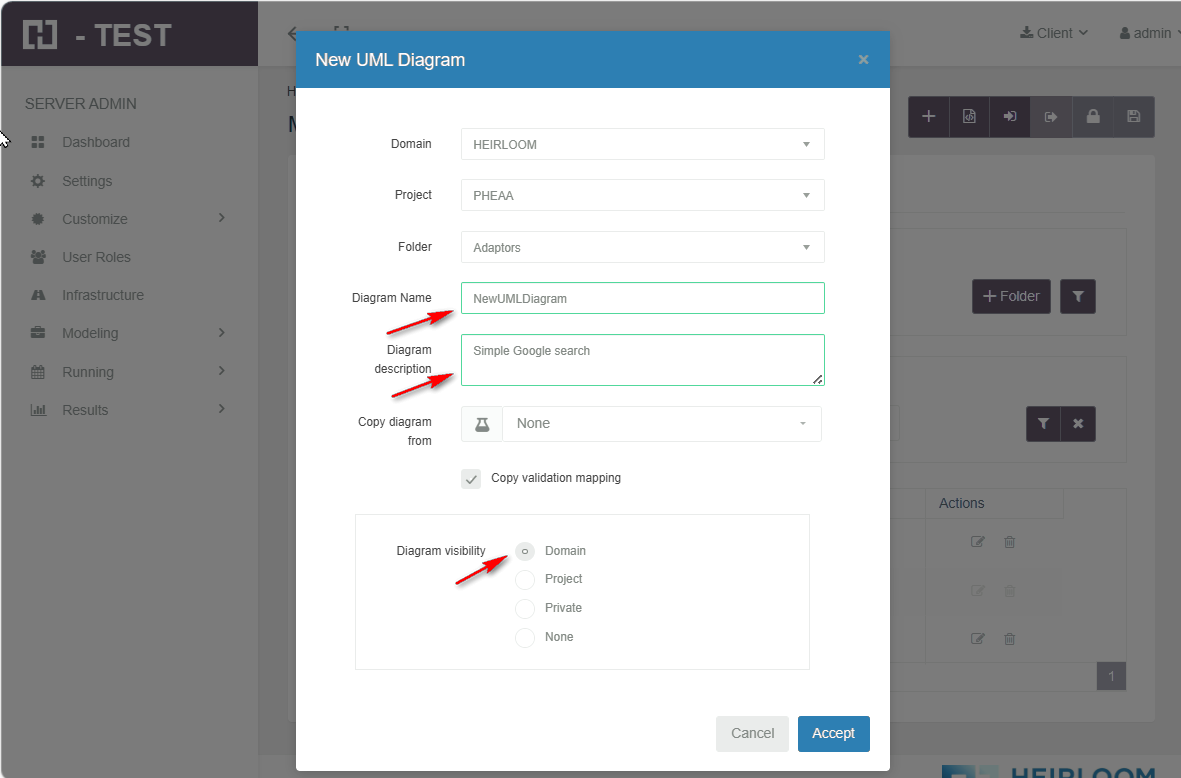
Task: Open the Domain dropdown showing HEIRLOOM
Action: [x=642, y=145]
